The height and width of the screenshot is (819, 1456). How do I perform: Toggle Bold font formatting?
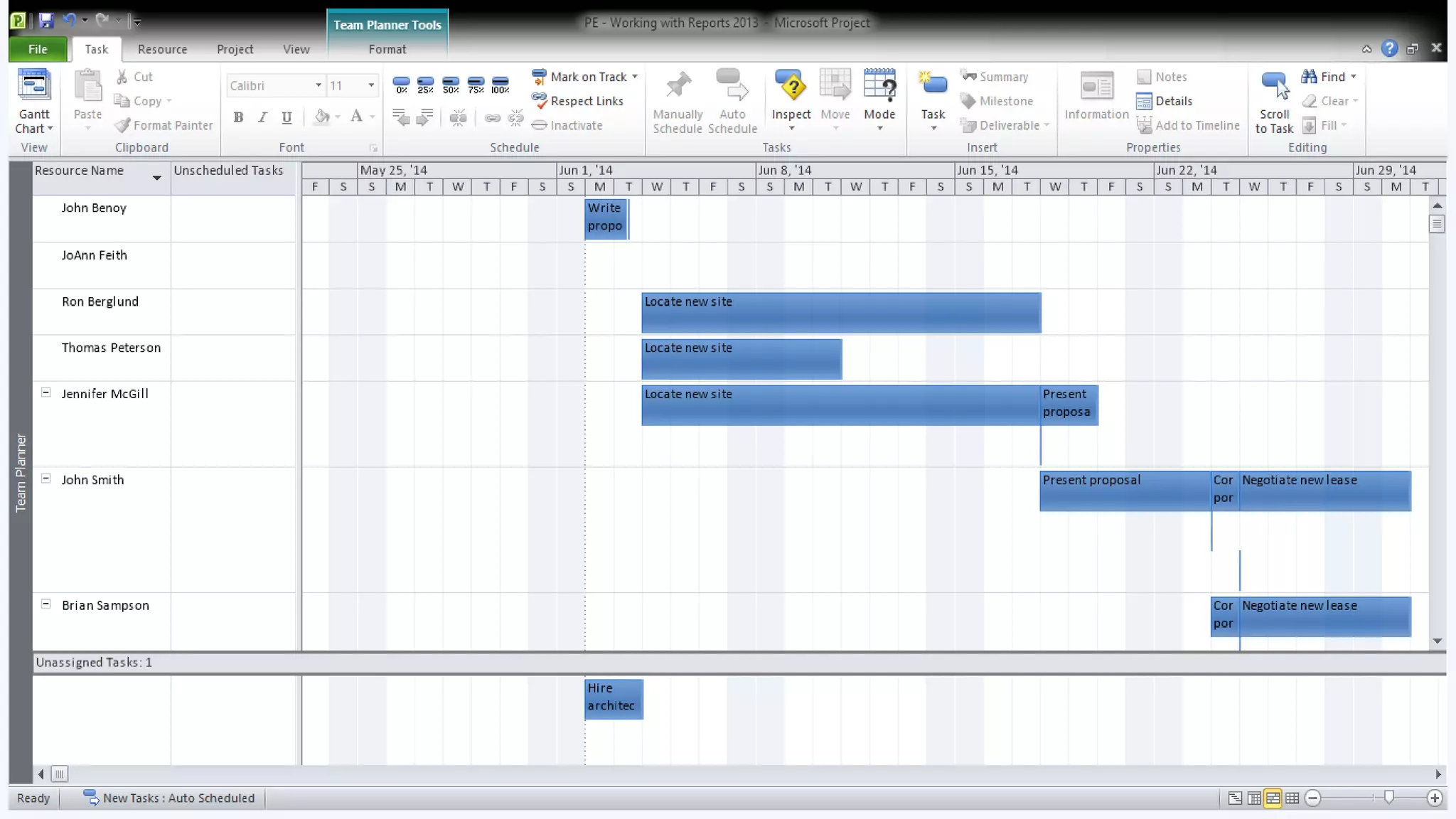pos(238,117)
